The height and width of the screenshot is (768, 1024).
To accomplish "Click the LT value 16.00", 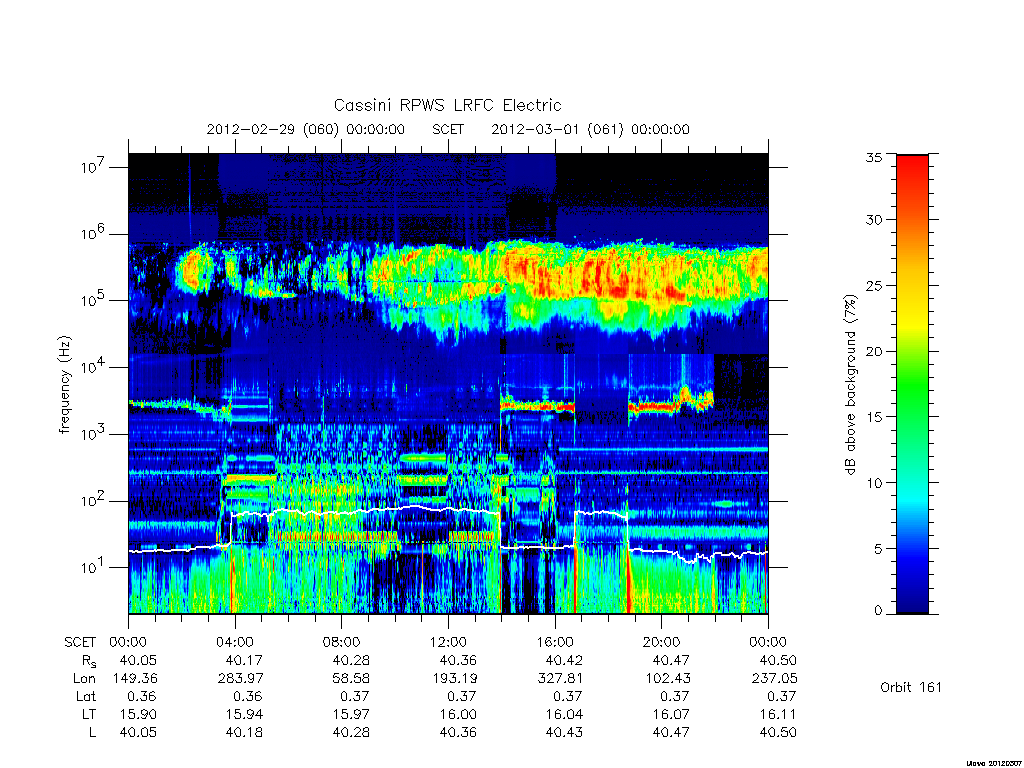I will [x=458, y=714].
